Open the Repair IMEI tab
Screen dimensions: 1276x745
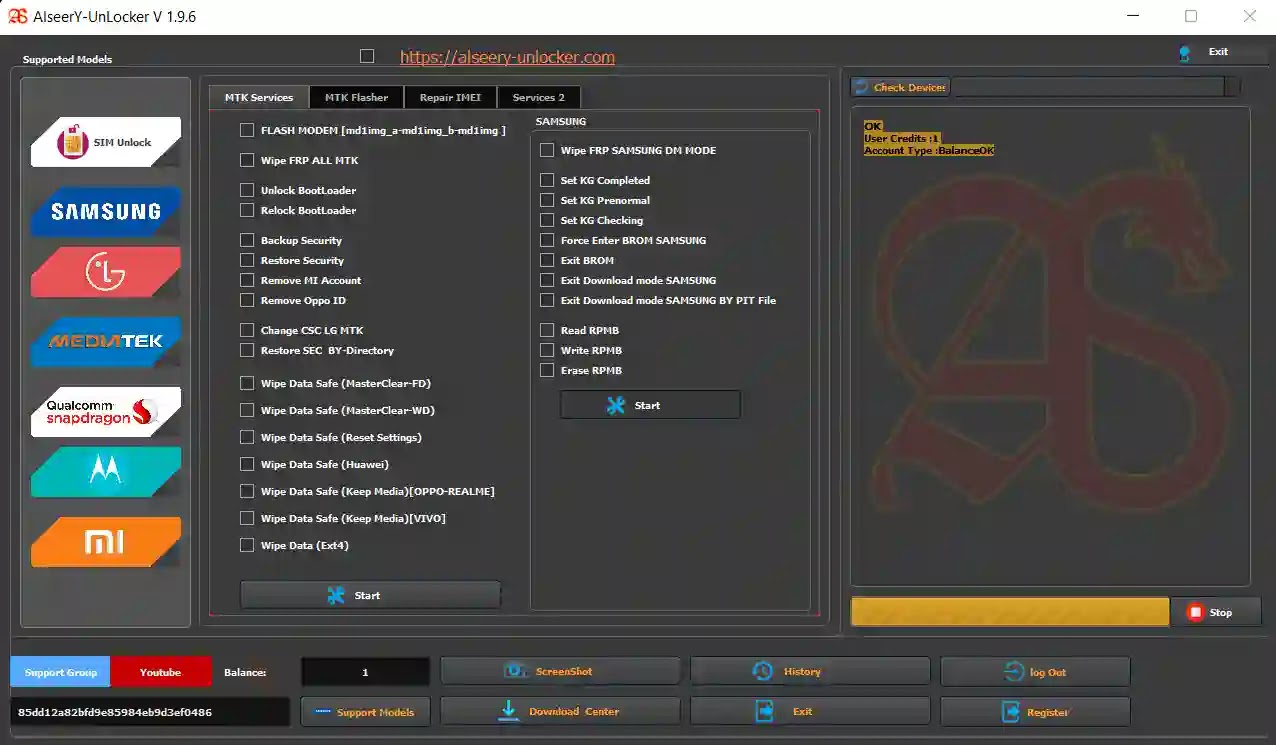450,97
